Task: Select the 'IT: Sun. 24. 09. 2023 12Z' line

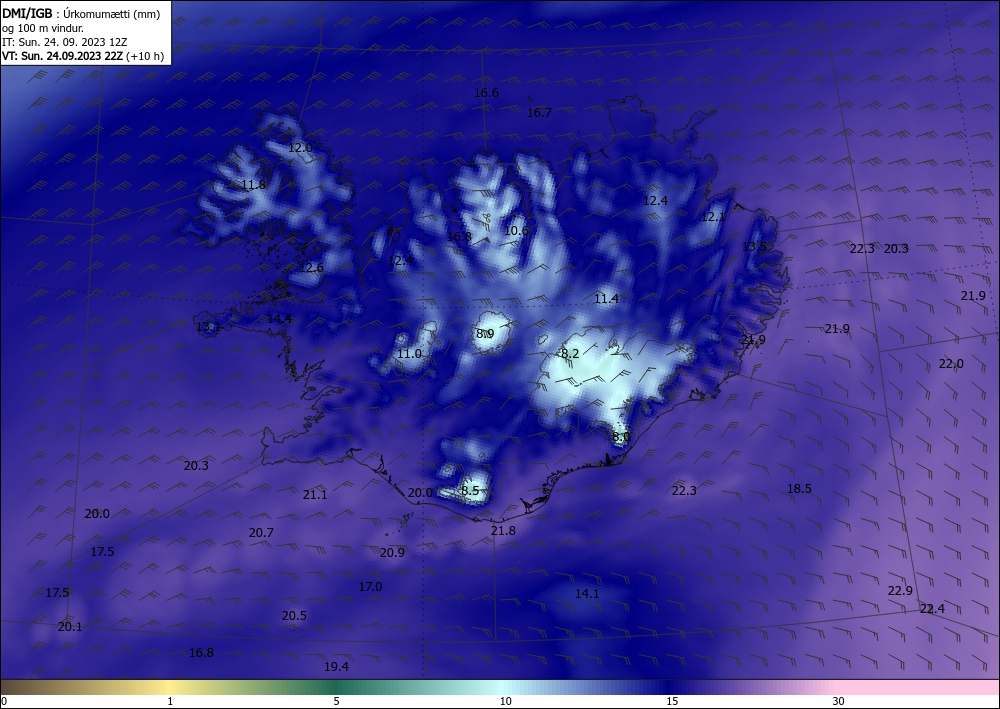Action: pyautogui.click(x=64, y=42)
